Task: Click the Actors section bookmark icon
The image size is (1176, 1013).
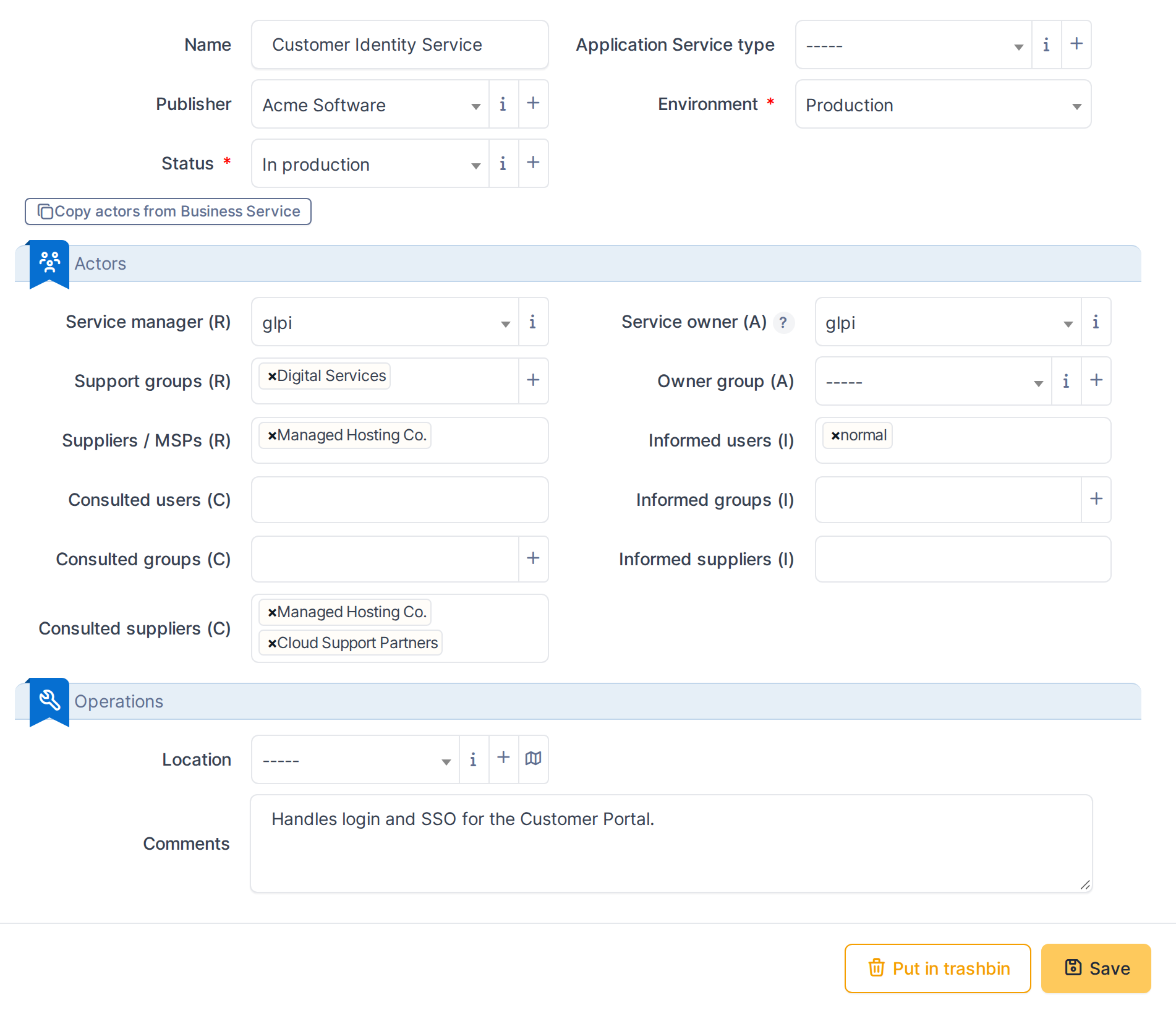Action: coord(49,263)
